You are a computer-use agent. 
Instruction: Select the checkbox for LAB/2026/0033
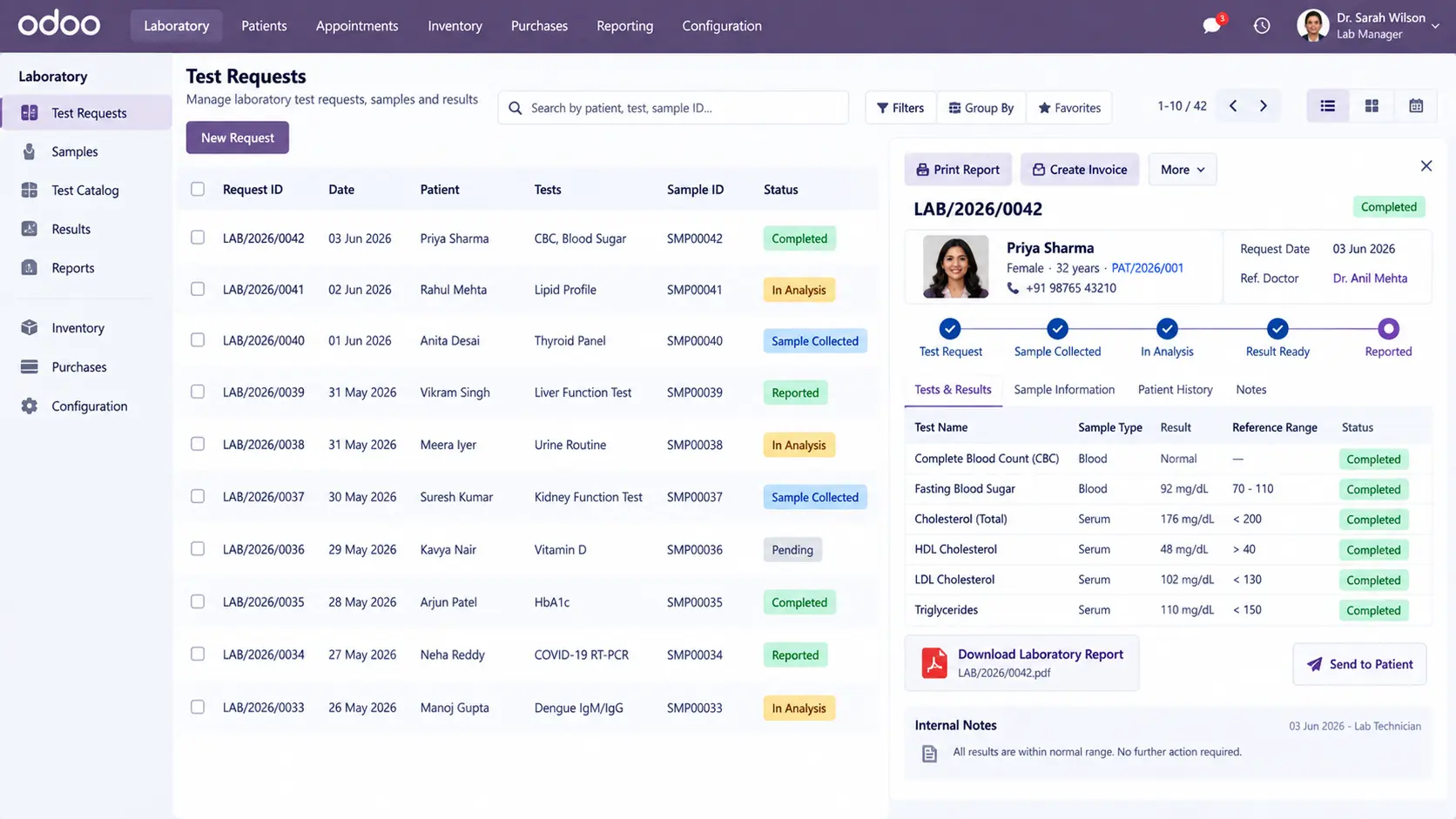coord(198,707)
